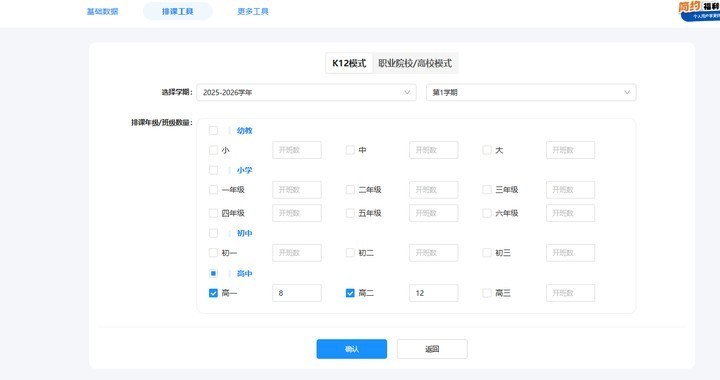Open the 基础数据 tab
Image resolution: width=720 pixels, height=380 pixels.
coord(102,11)
